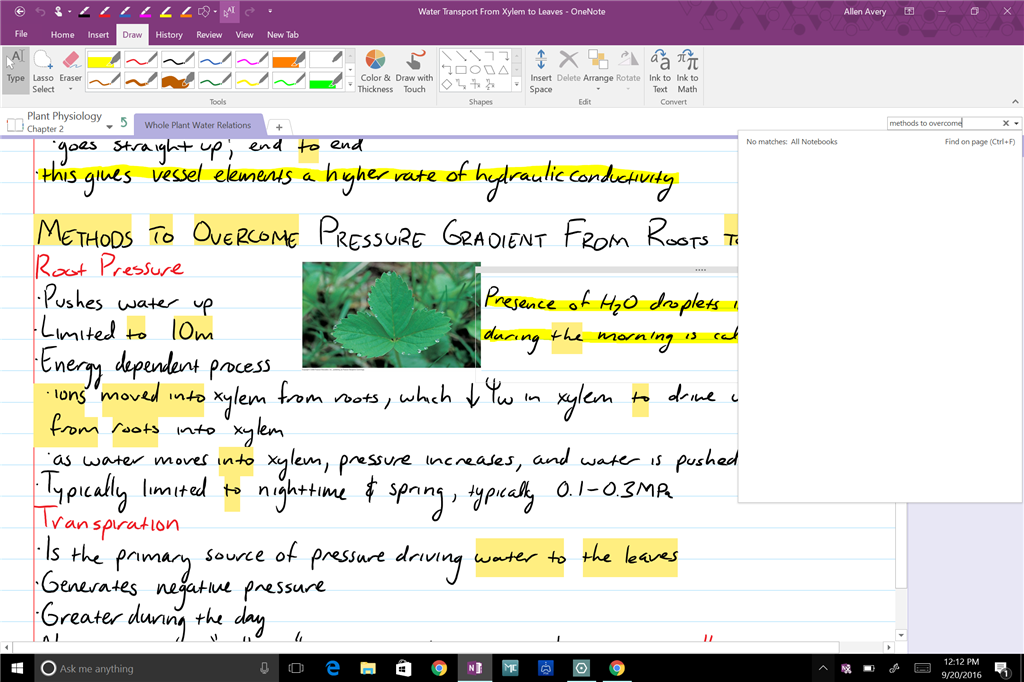1024x682 pixels.
Task: Select the plain straight line shape
Action: 447,56
